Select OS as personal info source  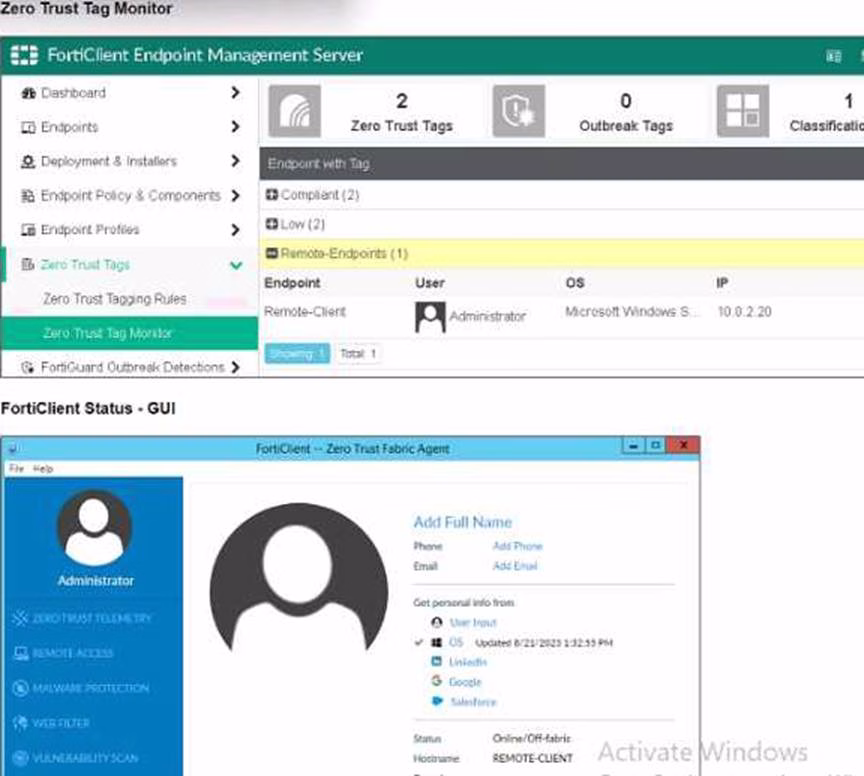tap(456, 642)
